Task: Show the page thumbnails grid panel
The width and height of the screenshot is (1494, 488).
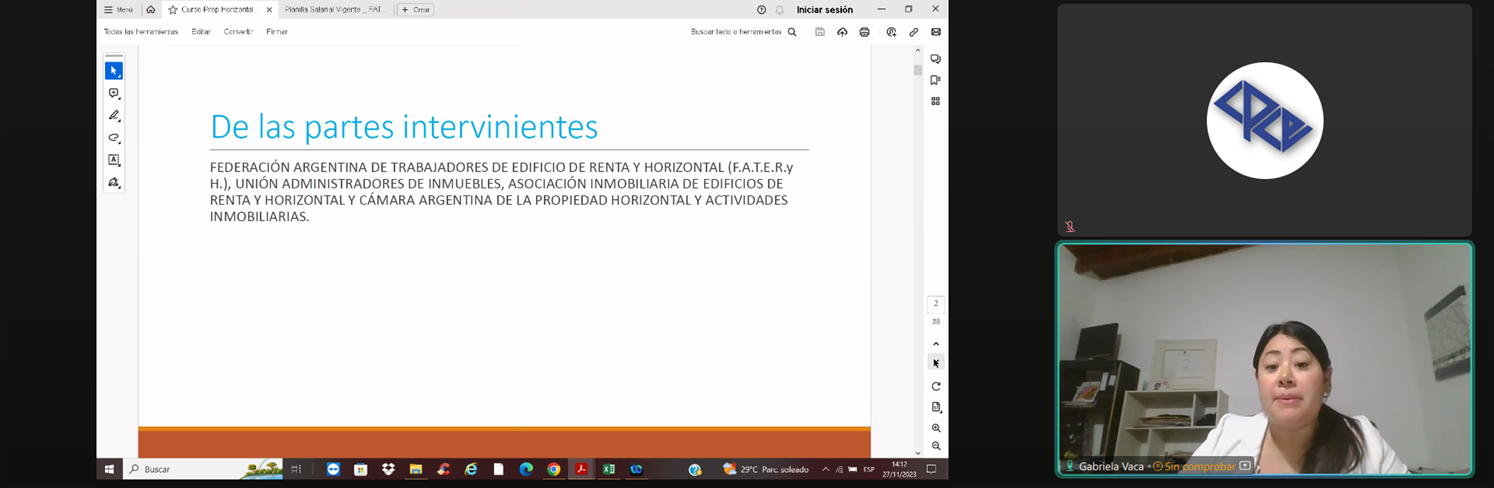Action: coord(935,101)
